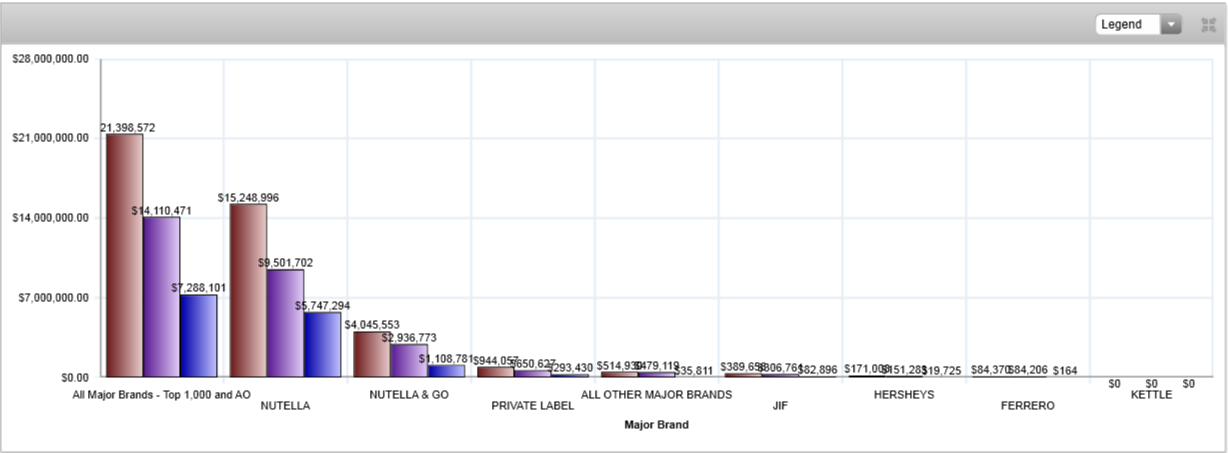The height and width of the screenshot is (453, 1228).
Task: Click the red NUTELLA & GO bar
Action: click(x=371, y=354)
